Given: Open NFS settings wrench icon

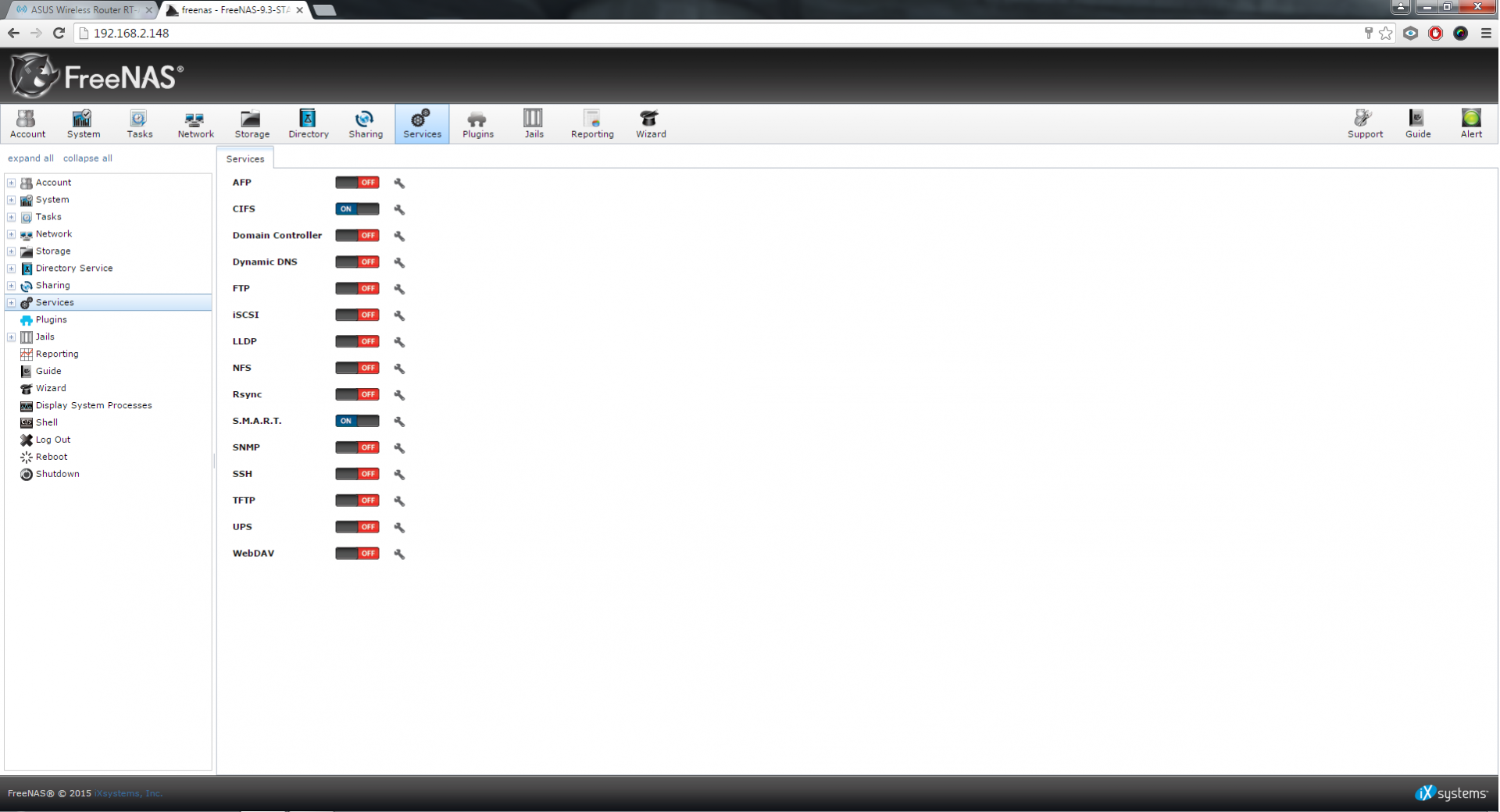Looking at the screenshot, I should 399,369.
